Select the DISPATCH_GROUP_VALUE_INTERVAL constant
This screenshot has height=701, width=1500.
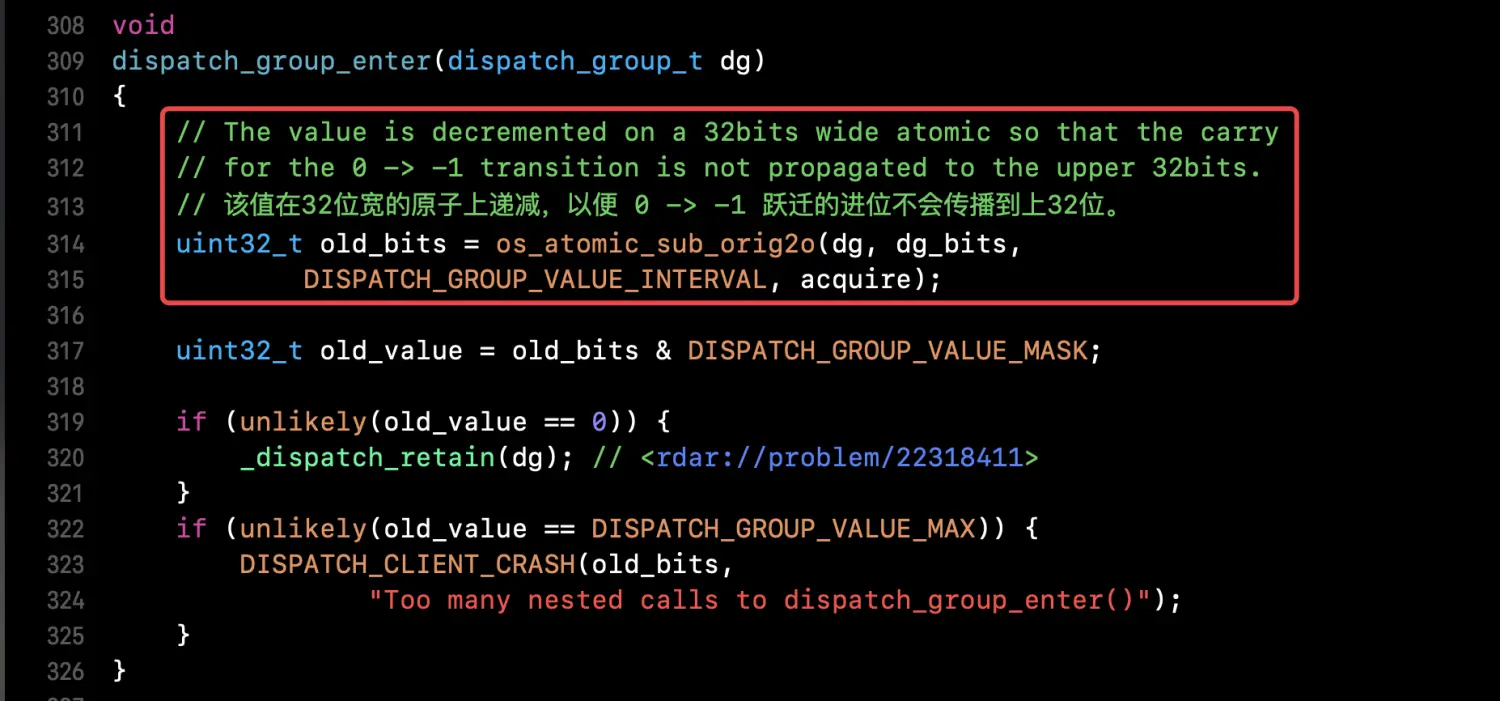tap(535, 280)
